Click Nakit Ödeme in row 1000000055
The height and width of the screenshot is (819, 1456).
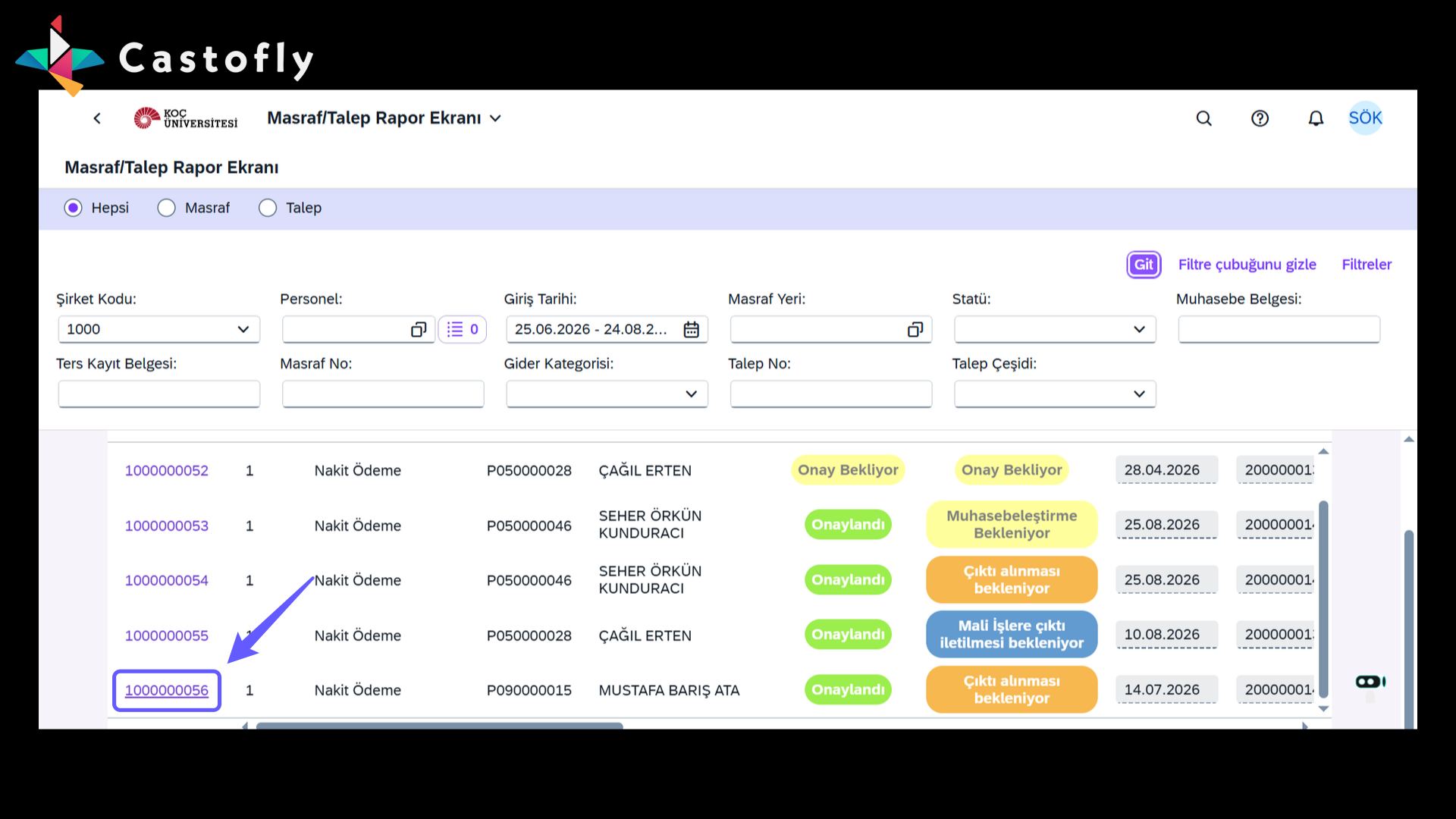click(358, 635)
